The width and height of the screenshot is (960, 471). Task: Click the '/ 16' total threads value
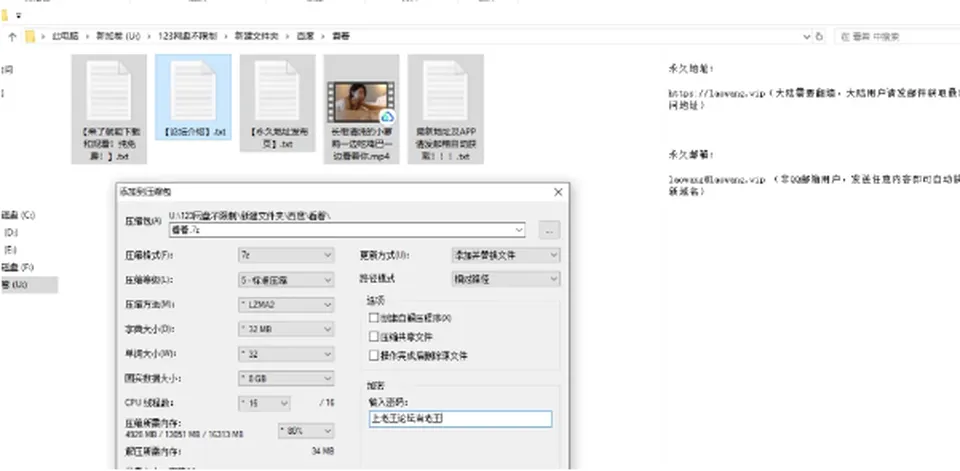tap(327, 403)
